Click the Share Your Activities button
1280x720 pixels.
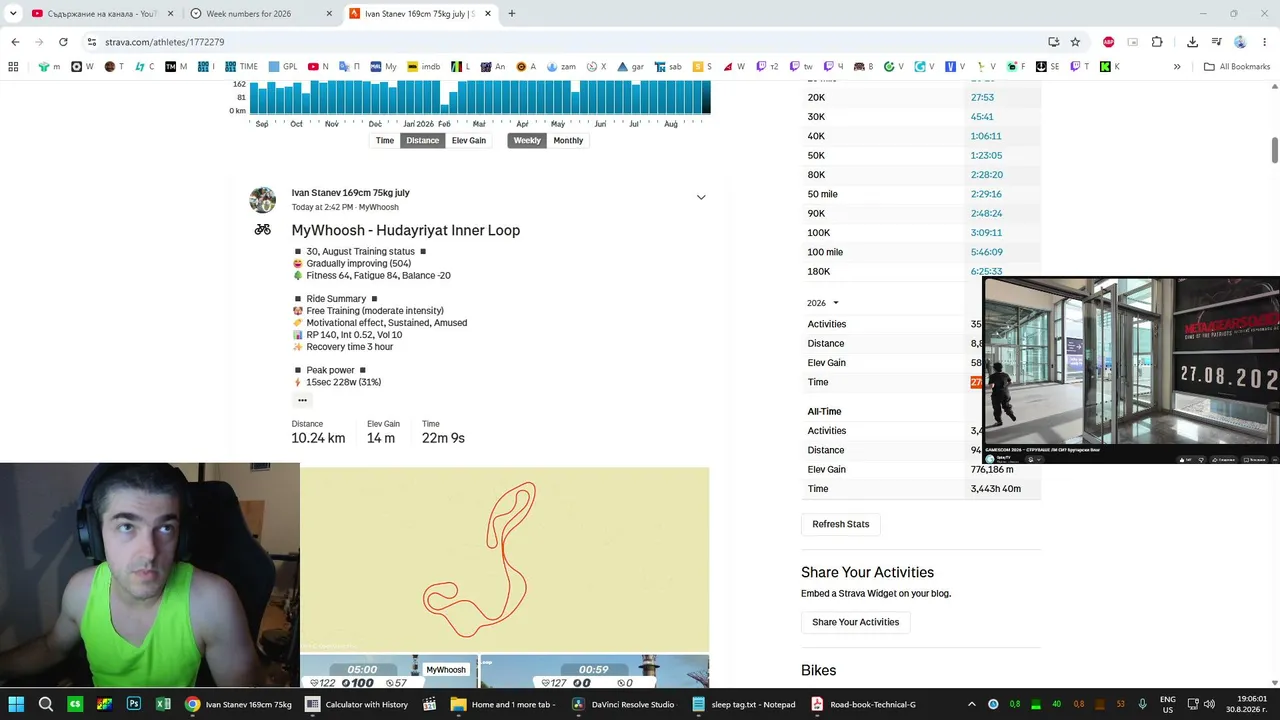pyautogui.click(x=856, y=622)
